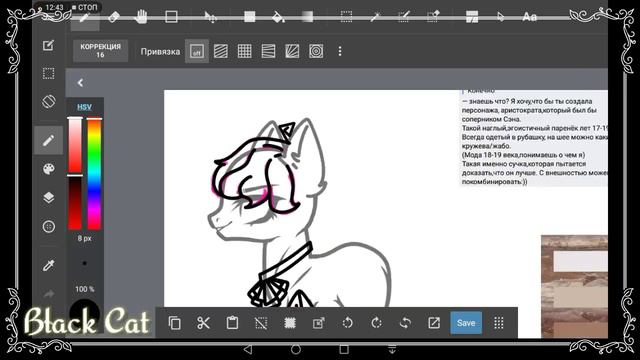Select the selection eraser tool
The height and width of the screenshot is (360, 640).
coord(433,17)
